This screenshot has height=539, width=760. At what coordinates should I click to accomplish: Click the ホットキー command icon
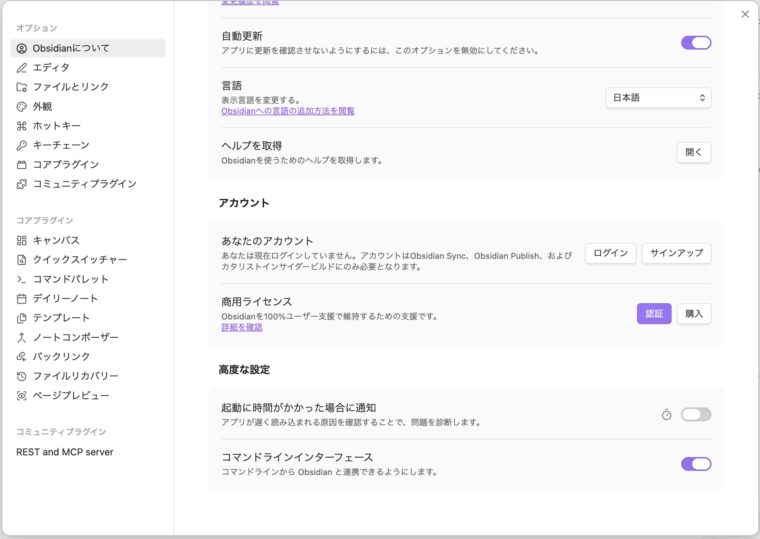(22, 126)
